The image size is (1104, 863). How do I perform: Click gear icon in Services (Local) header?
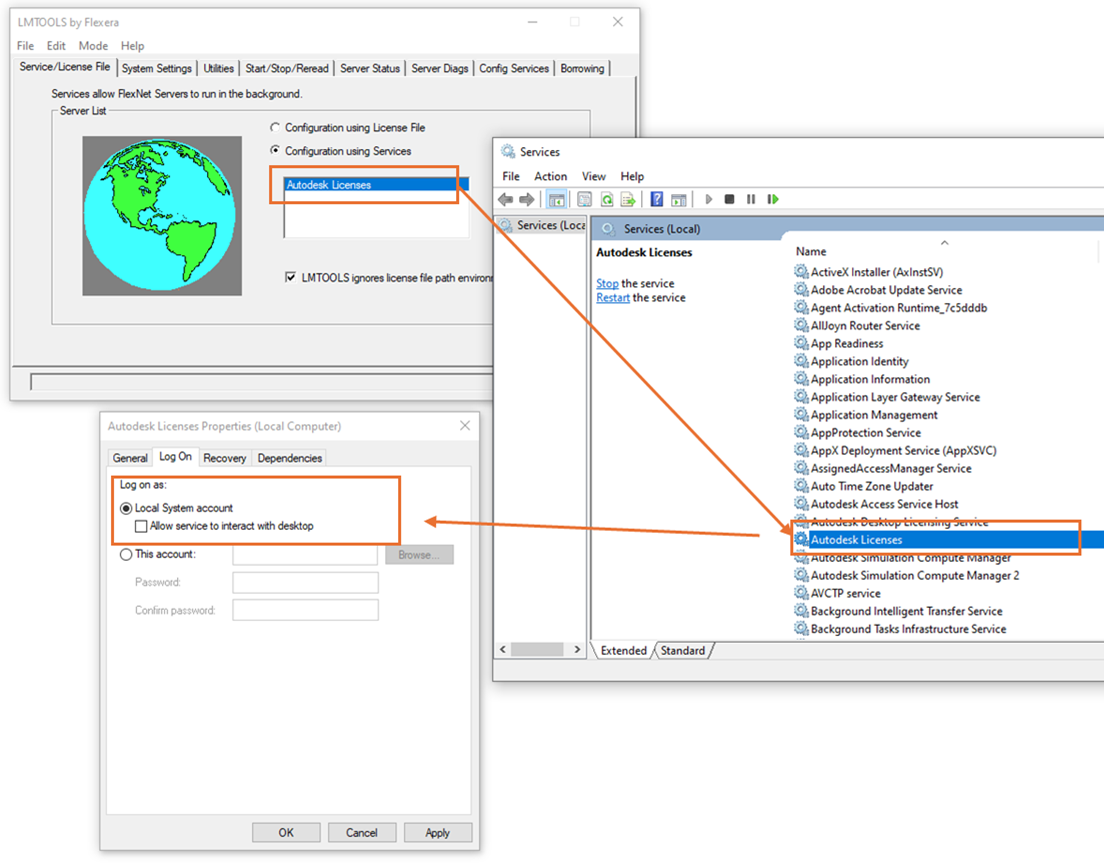[608, 229]
